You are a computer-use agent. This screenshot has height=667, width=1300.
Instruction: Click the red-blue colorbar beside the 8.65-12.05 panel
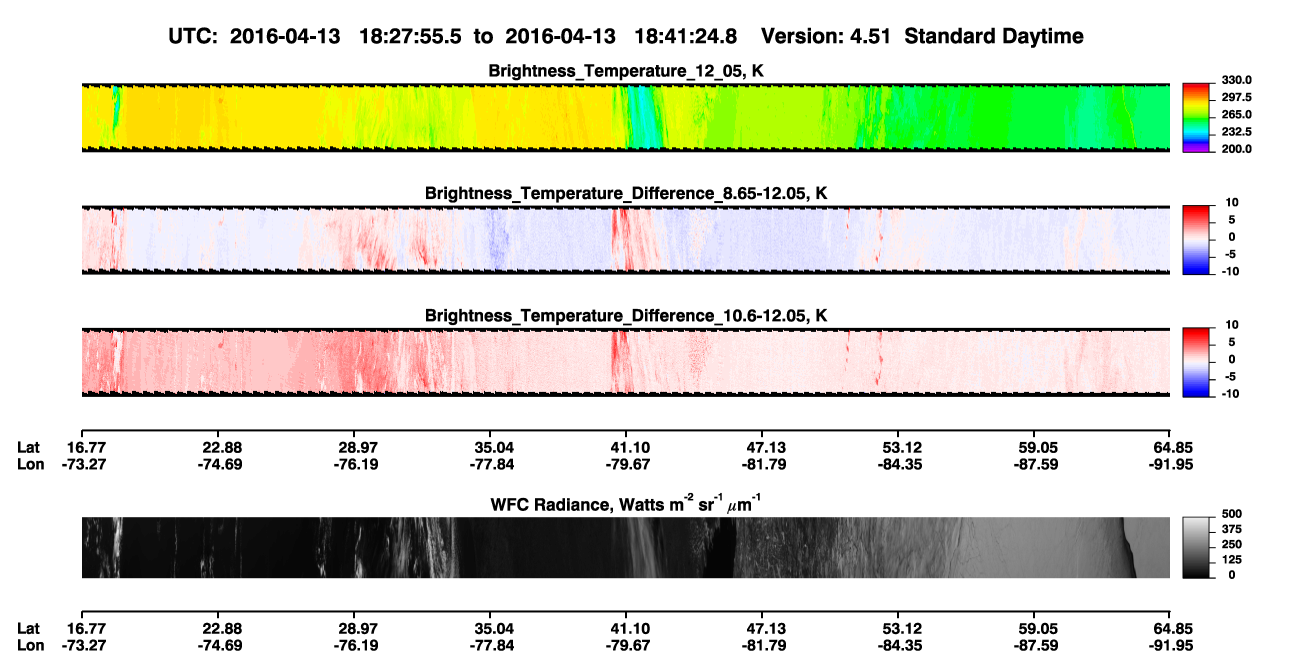tap(1196, 239)
